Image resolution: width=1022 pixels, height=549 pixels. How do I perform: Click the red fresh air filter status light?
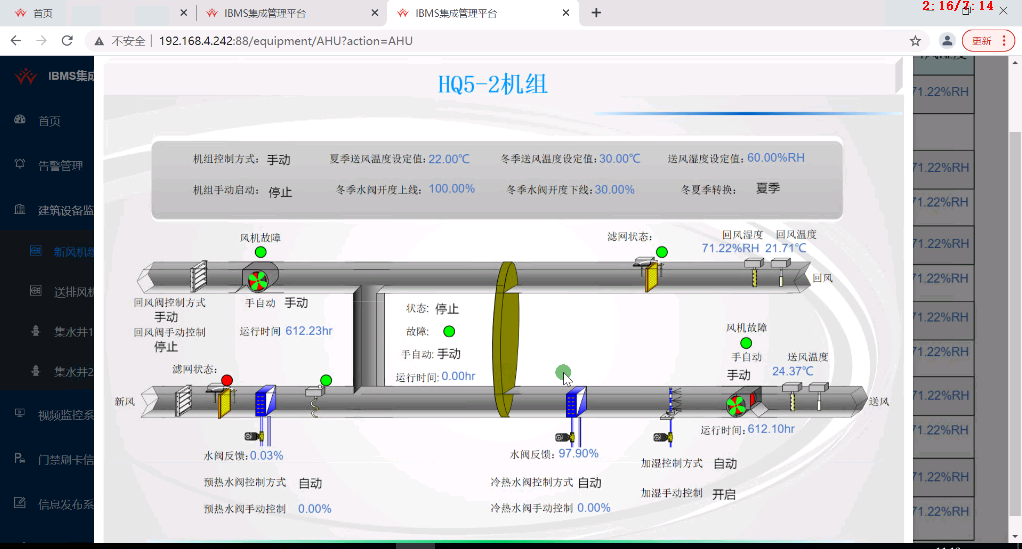(227, 380)
